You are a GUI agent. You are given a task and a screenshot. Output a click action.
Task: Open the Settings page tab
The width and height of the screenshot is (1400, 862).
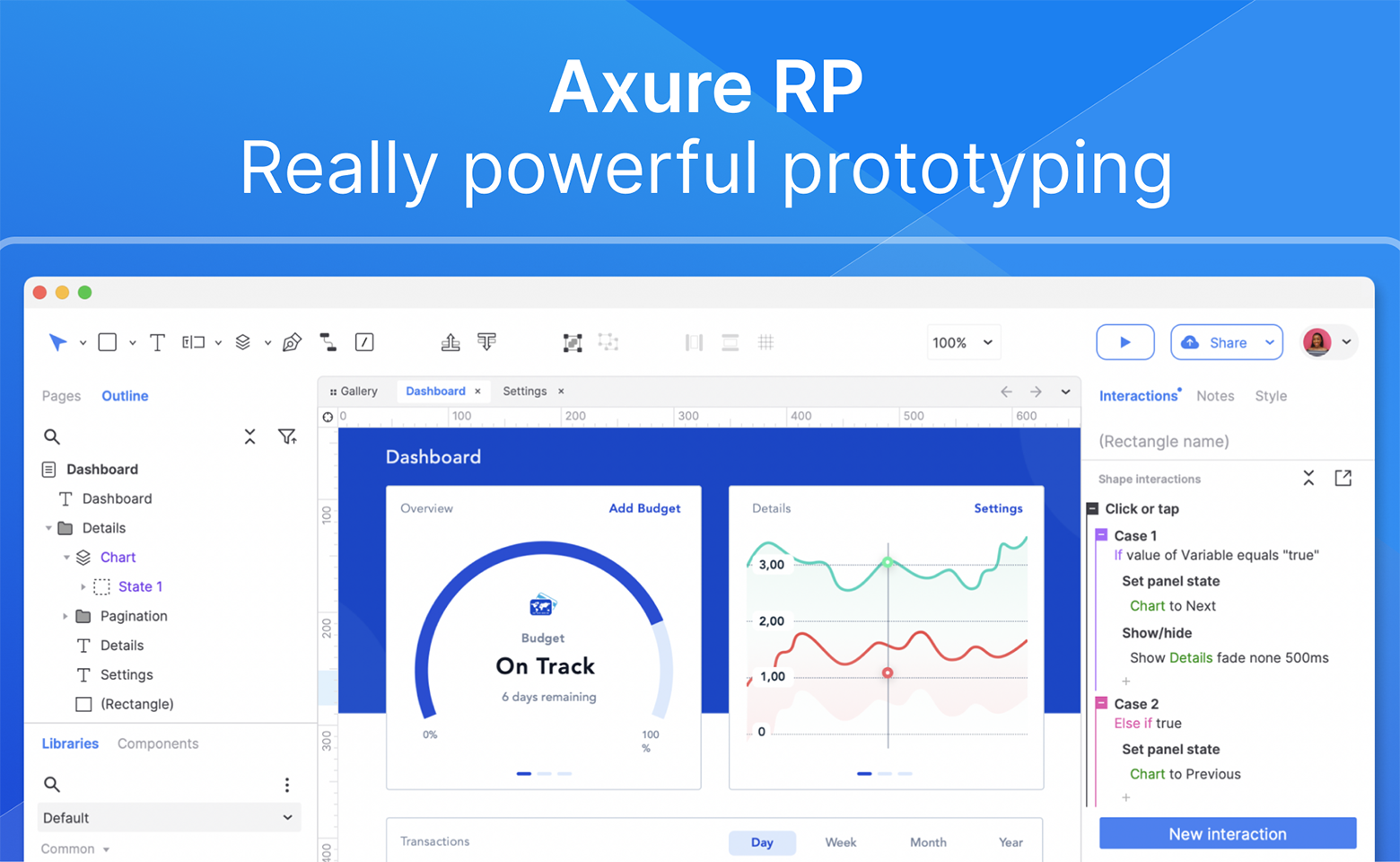coord(524,391)
